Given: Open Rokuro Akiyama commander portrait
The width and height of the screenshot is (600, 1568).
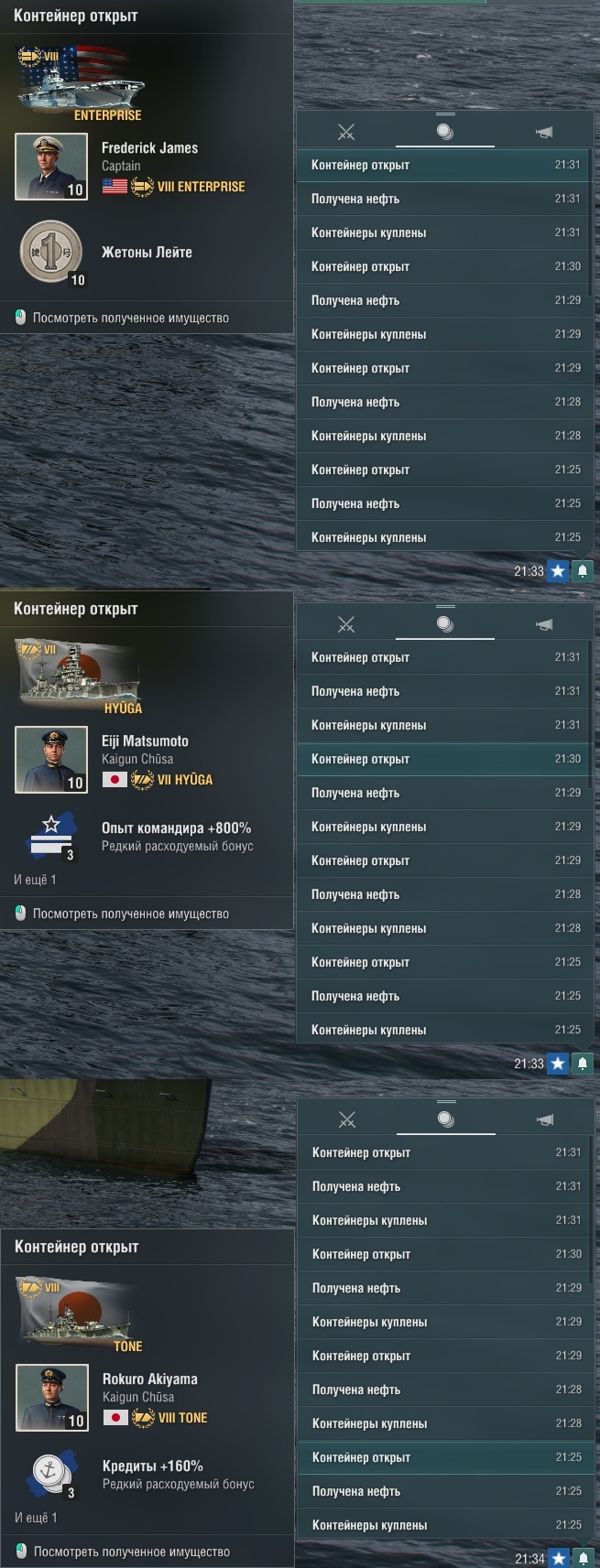Looking at the screenshot, I should [x=52, y=1398].
